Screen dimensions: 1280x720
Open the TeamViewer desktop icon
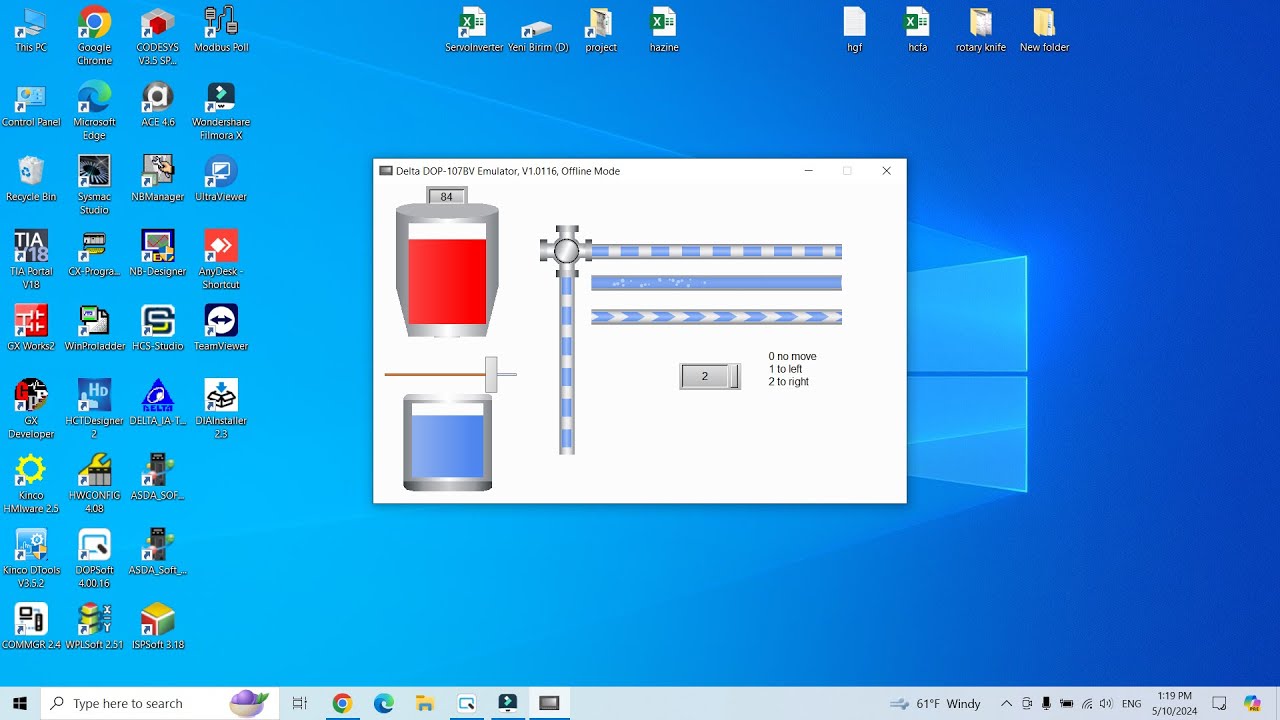click(221, 328)
